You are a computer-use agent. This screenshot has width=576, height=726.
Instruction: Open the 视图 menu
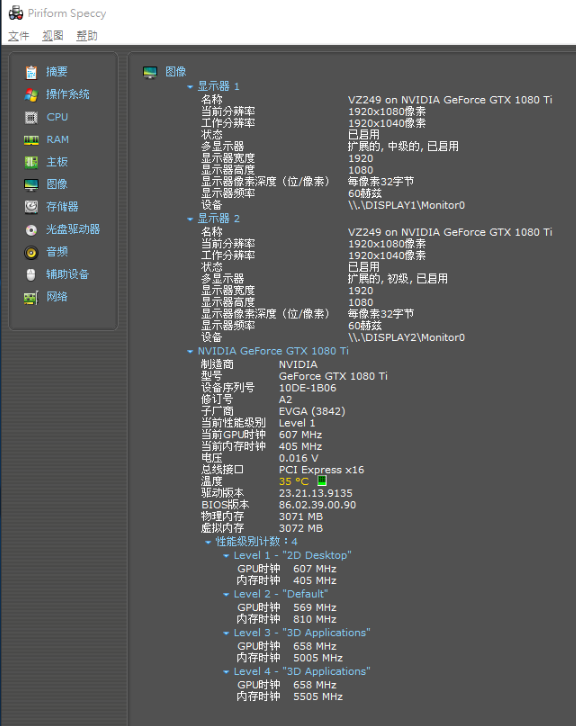[x=52, y=36]
